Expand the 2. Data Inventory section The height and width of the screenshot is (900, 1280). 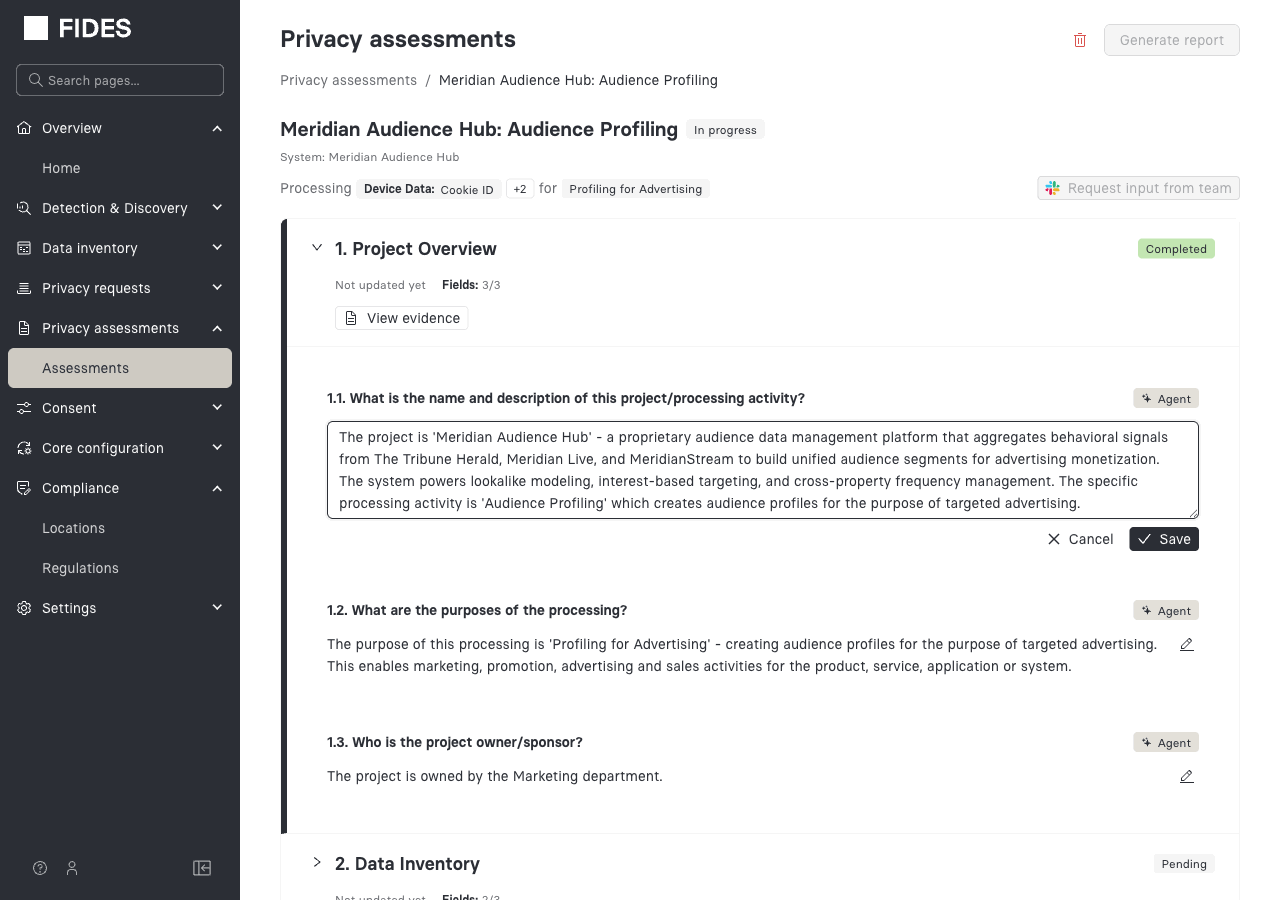pos(317,863)
